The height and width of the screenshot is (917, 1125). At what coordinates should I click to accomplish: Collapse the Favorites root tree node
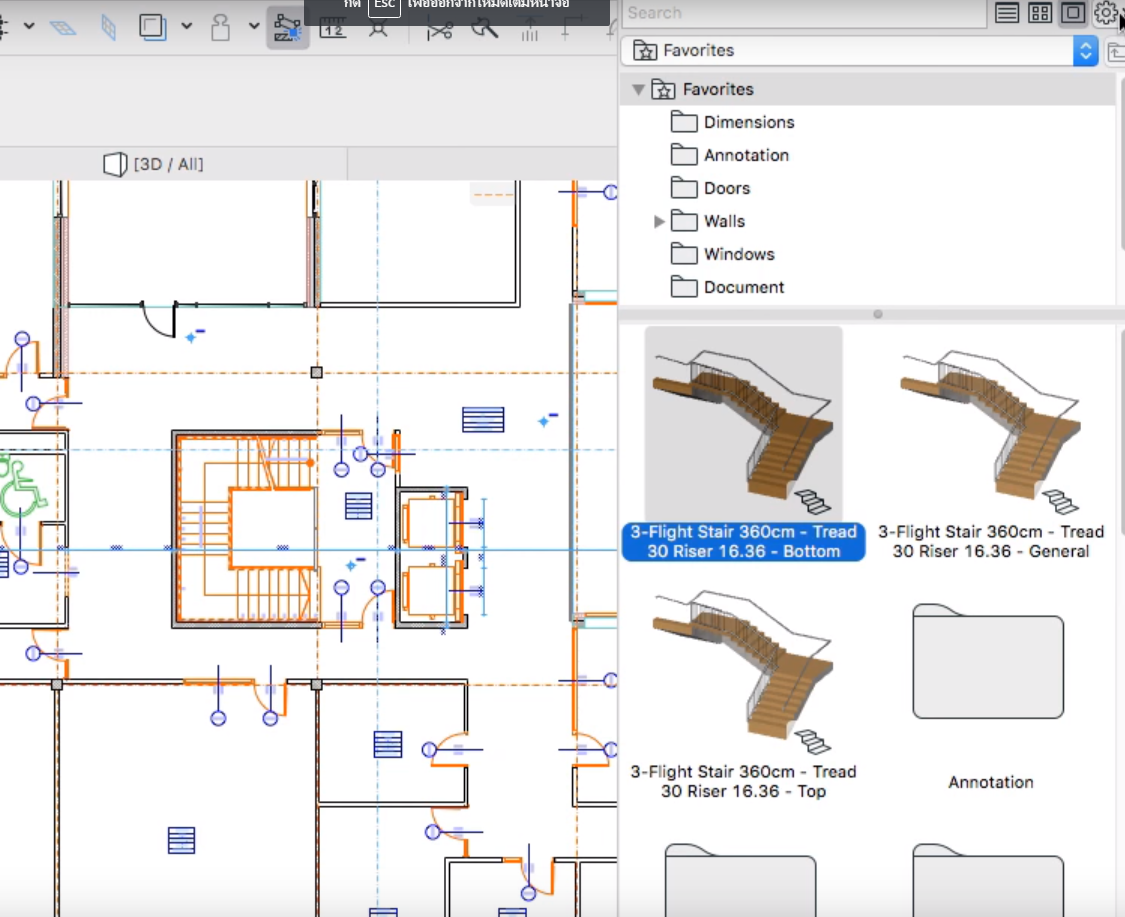(638, 90)
